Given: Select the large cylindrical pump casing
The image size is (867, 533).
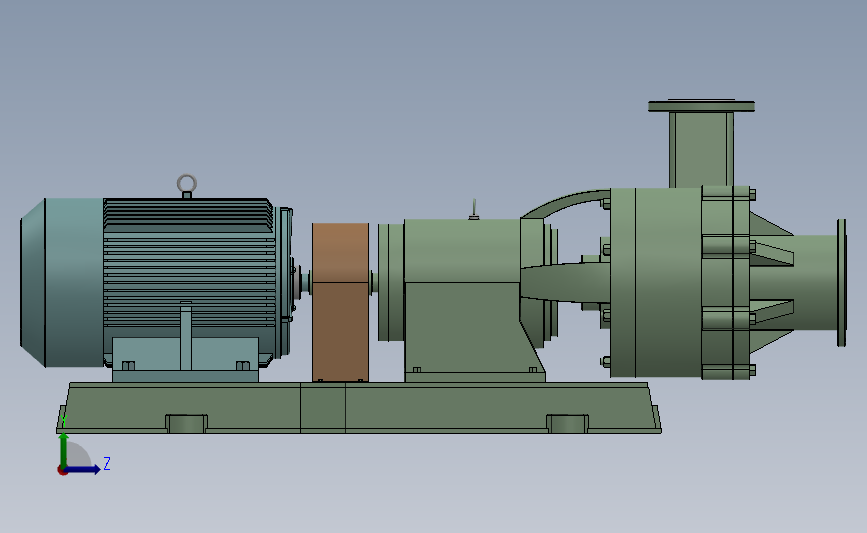Looking at the screenshot, I should pos(656,283).
